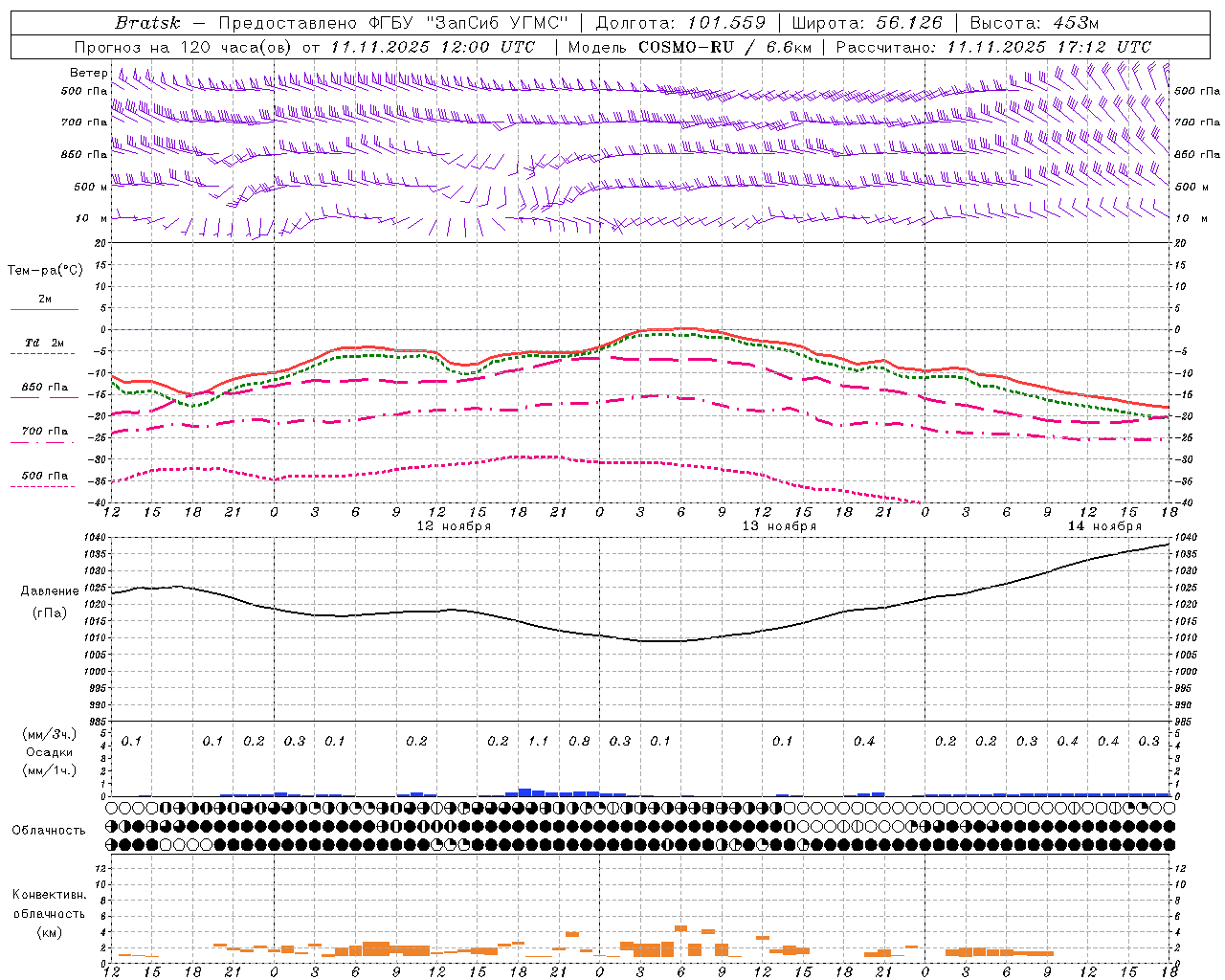Image resolution: width=1225 pixels, height=980 pixels.
Task: Click the "(мм/3ч.)" precipitation unit label
Action: [x=49, y=734]
